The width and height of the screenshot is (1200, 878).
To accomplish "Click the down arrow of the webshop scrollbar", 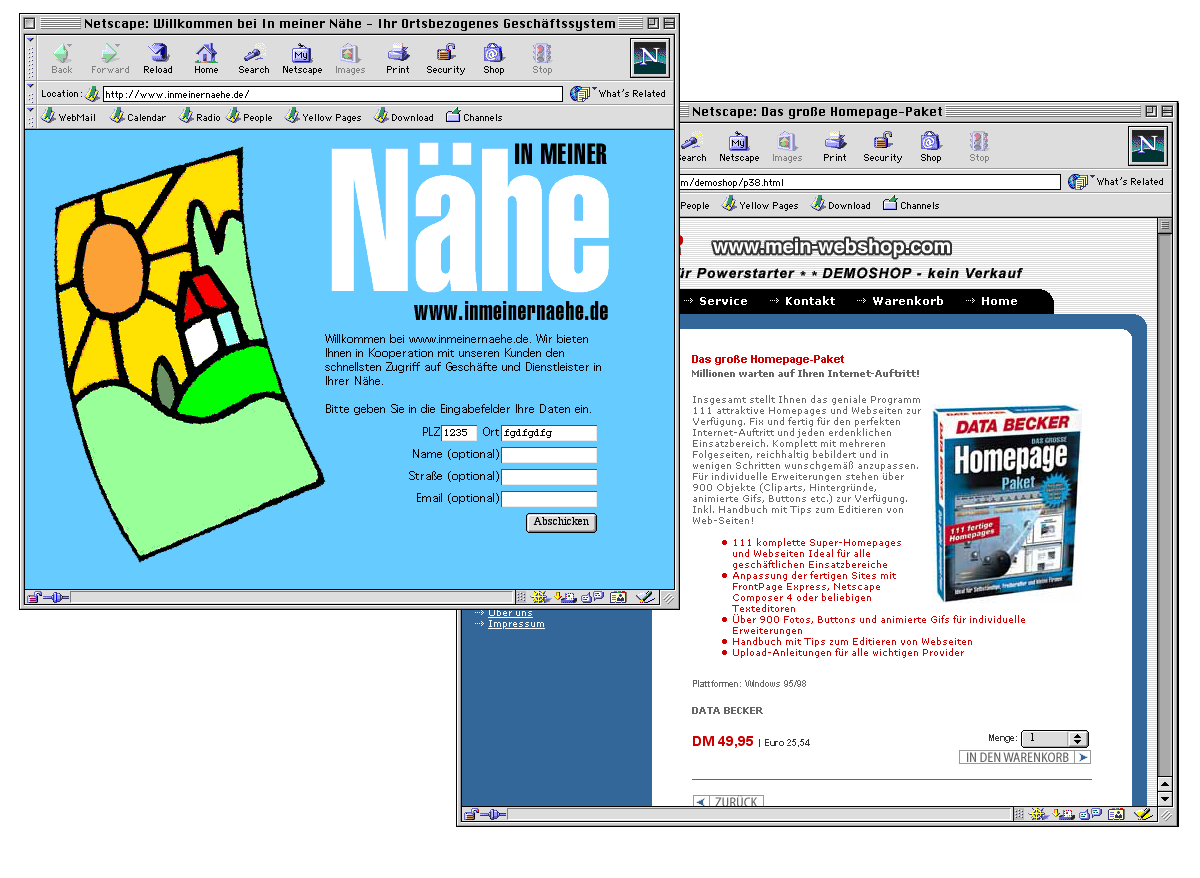I will (x=1164, y=798).
